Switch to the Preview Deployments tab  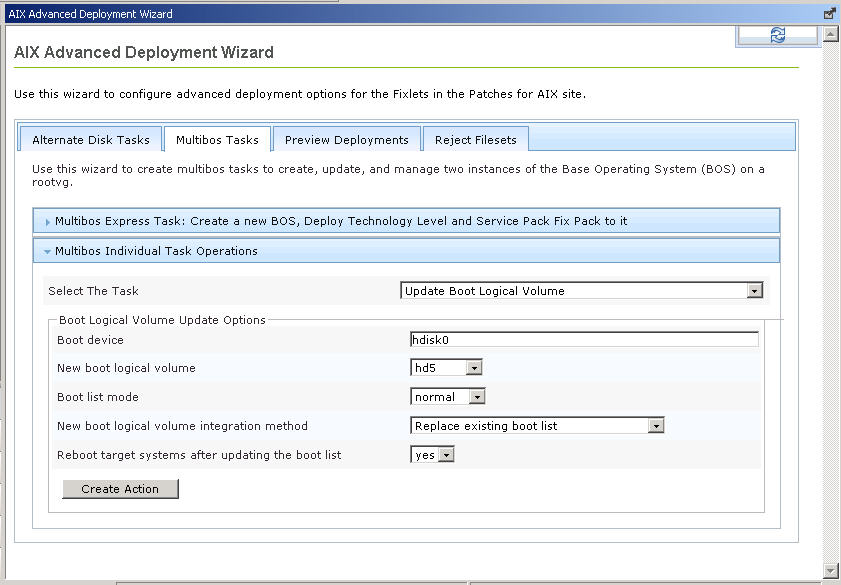pos(346,139)
